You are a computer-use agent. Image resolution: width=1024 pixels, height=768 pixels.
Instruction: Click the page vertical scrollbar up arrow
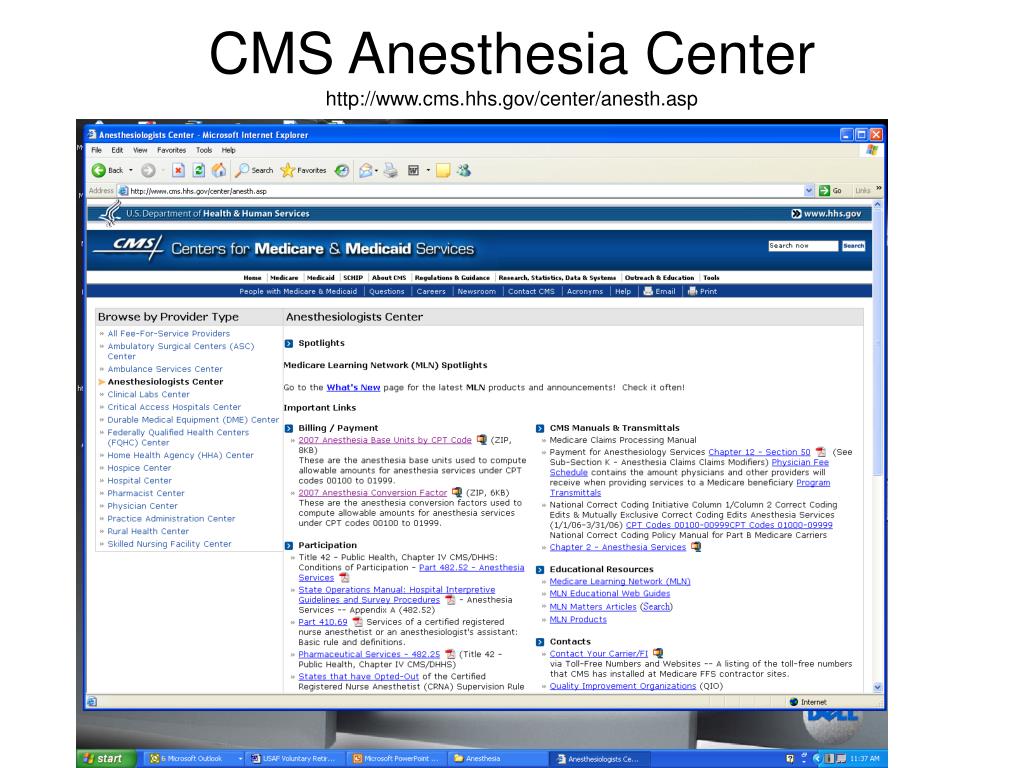pos(878,204)
